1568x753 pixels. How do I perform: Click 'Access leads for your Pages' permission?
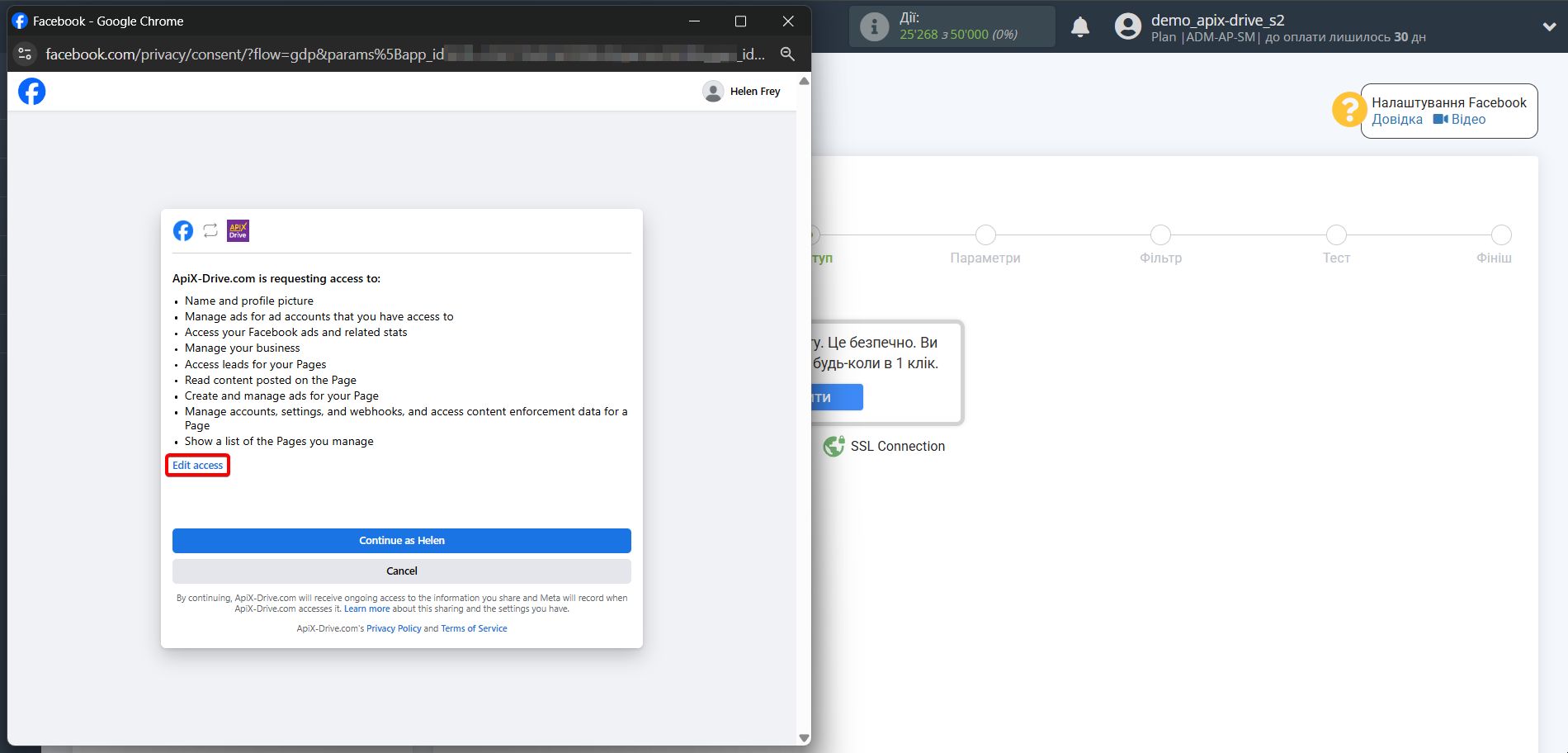pyautogui.click(x=256, y=365)
